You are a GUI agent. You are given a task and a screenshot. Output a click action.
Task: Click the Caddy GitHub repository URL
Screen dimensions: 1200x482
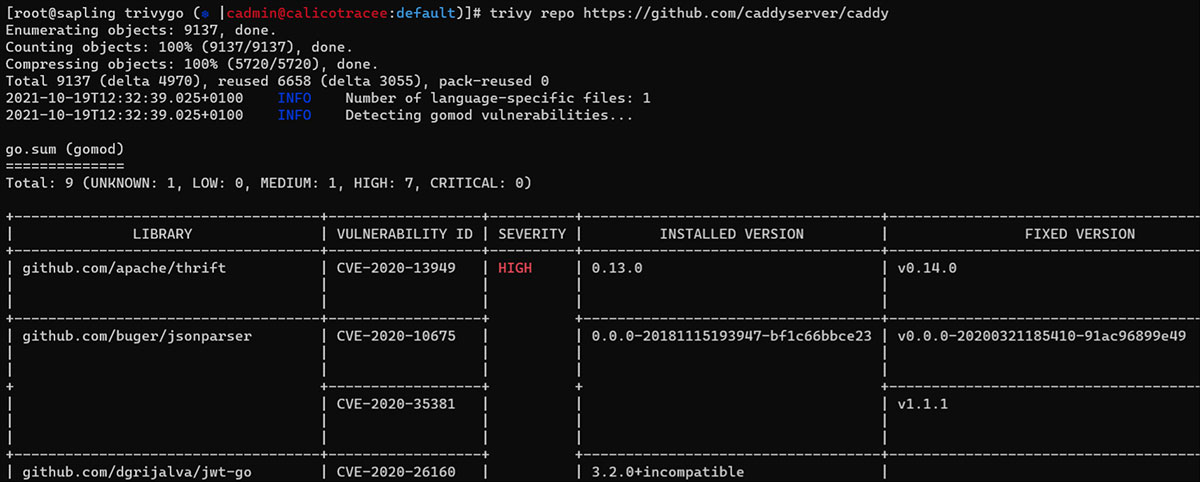738,14
